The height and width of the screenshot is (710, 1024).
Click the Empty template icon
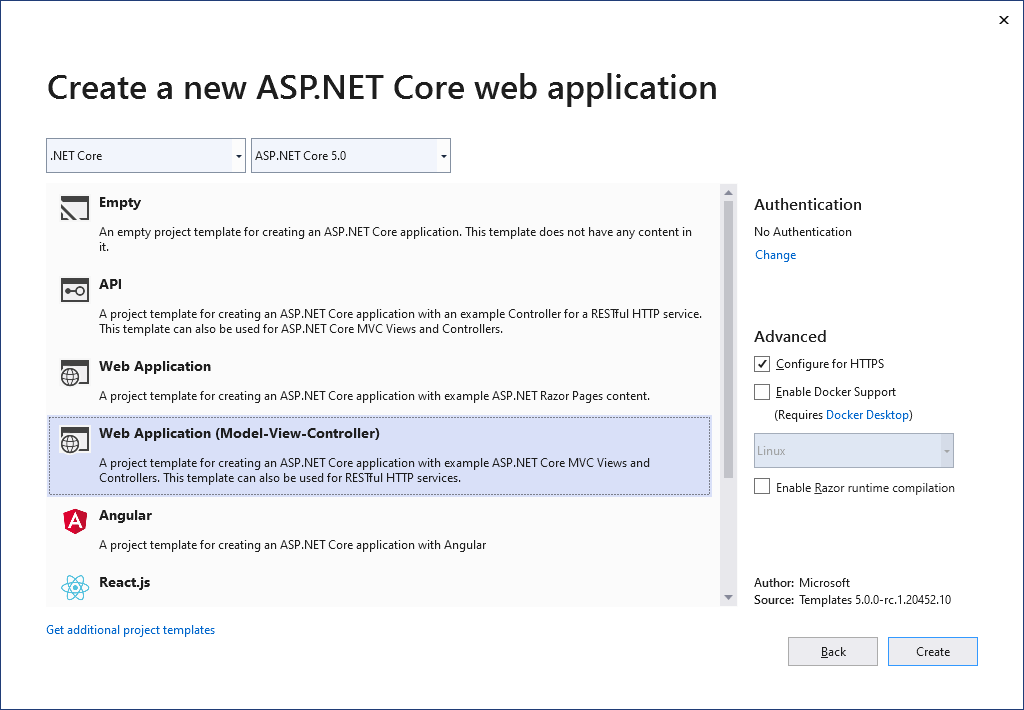(73, 207)
